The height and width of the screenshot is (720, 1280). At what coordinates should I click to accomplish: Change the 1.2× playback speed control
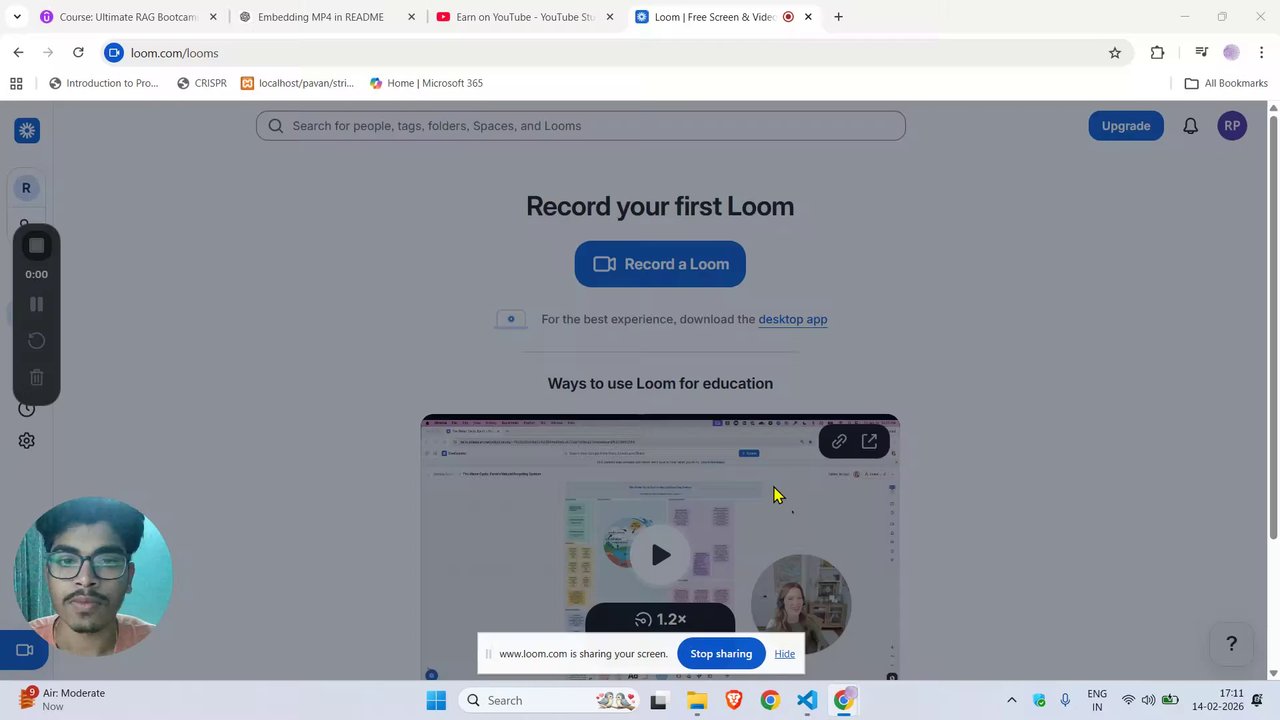(x=660, y=619)
